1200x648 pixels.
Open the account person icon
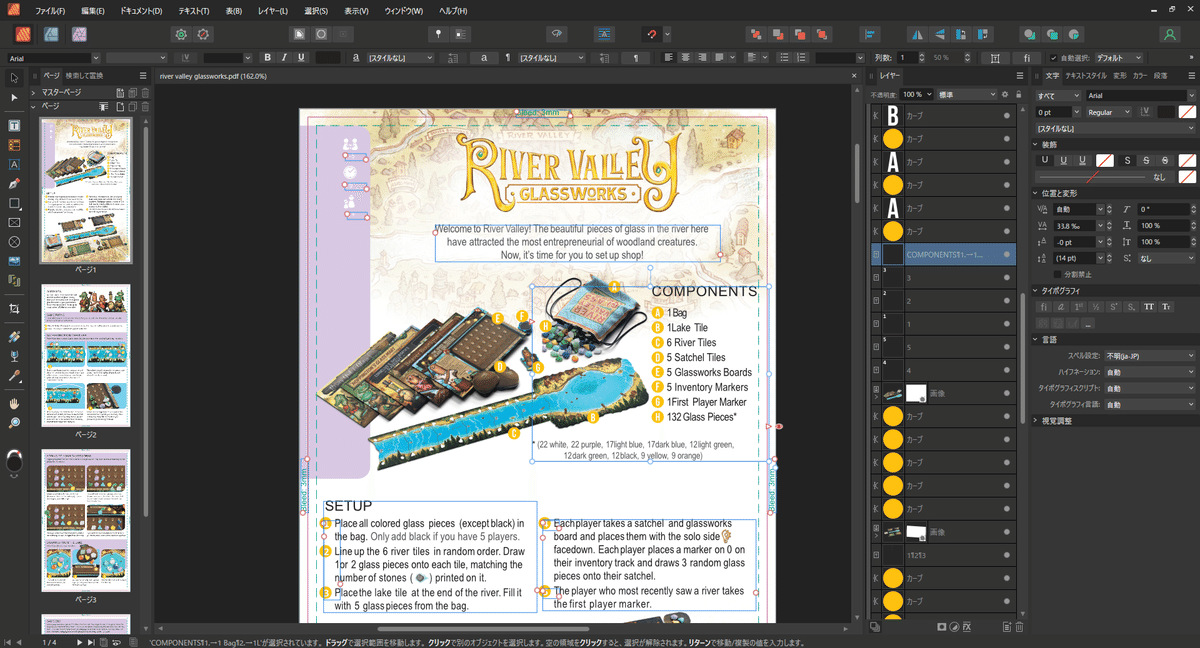[x=1169, y=34]
